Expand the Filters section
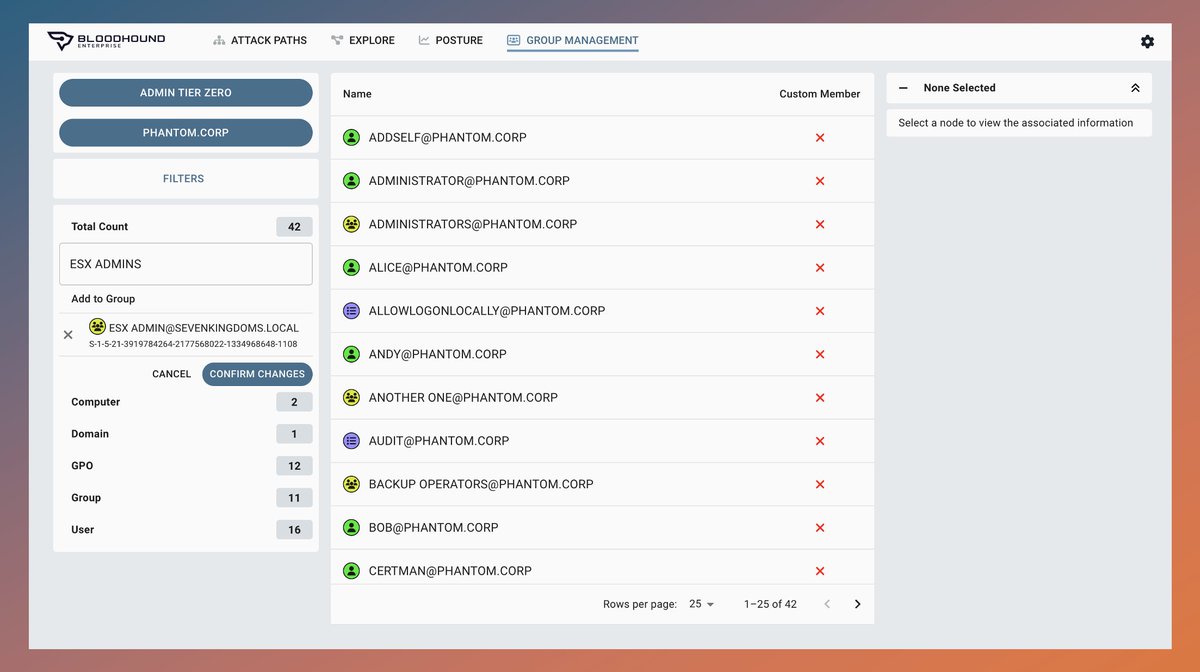The image size is (1200, 672). click(x=186, y=179)
